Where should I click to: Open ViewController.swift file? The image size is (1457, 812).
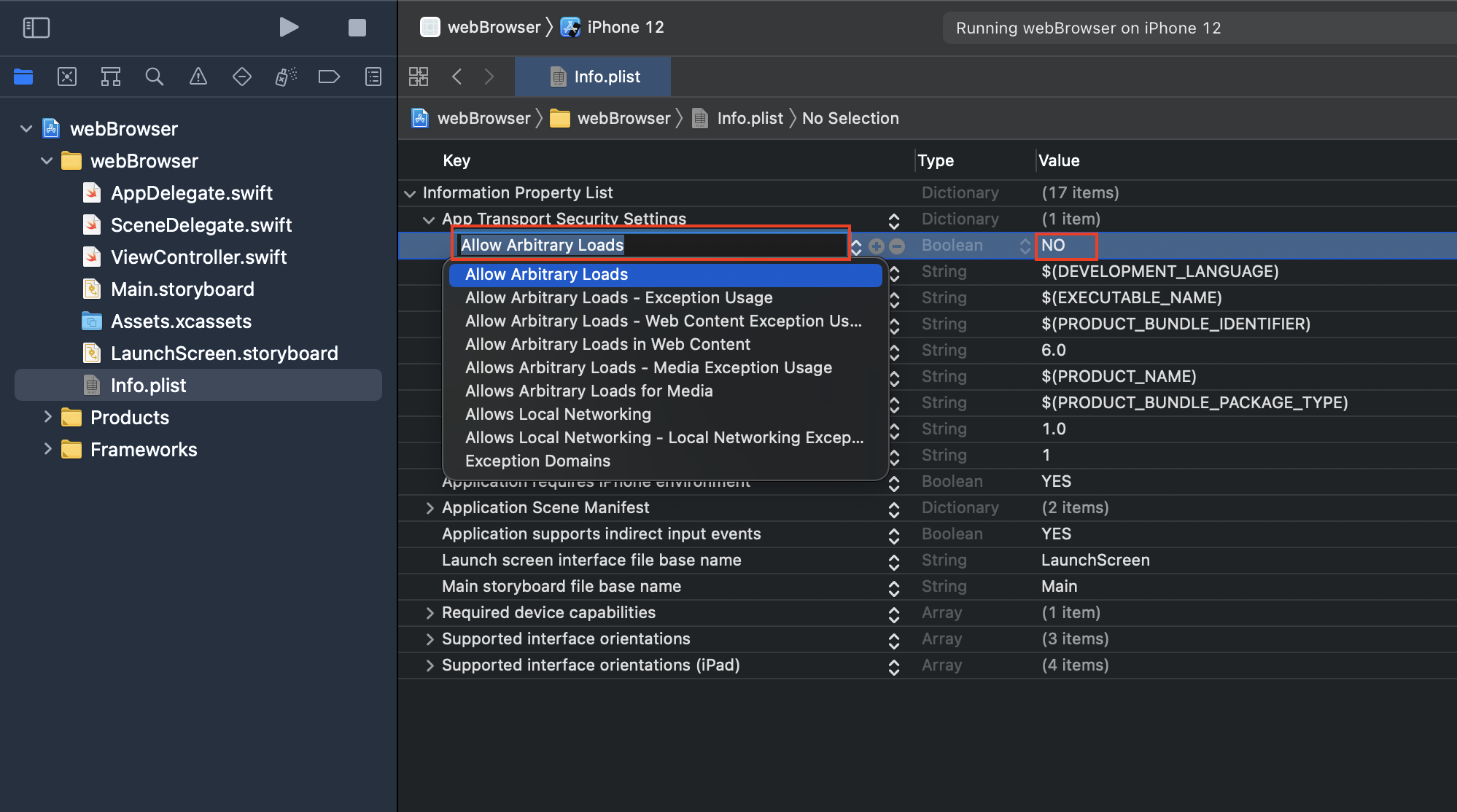(x=198, y=257)
